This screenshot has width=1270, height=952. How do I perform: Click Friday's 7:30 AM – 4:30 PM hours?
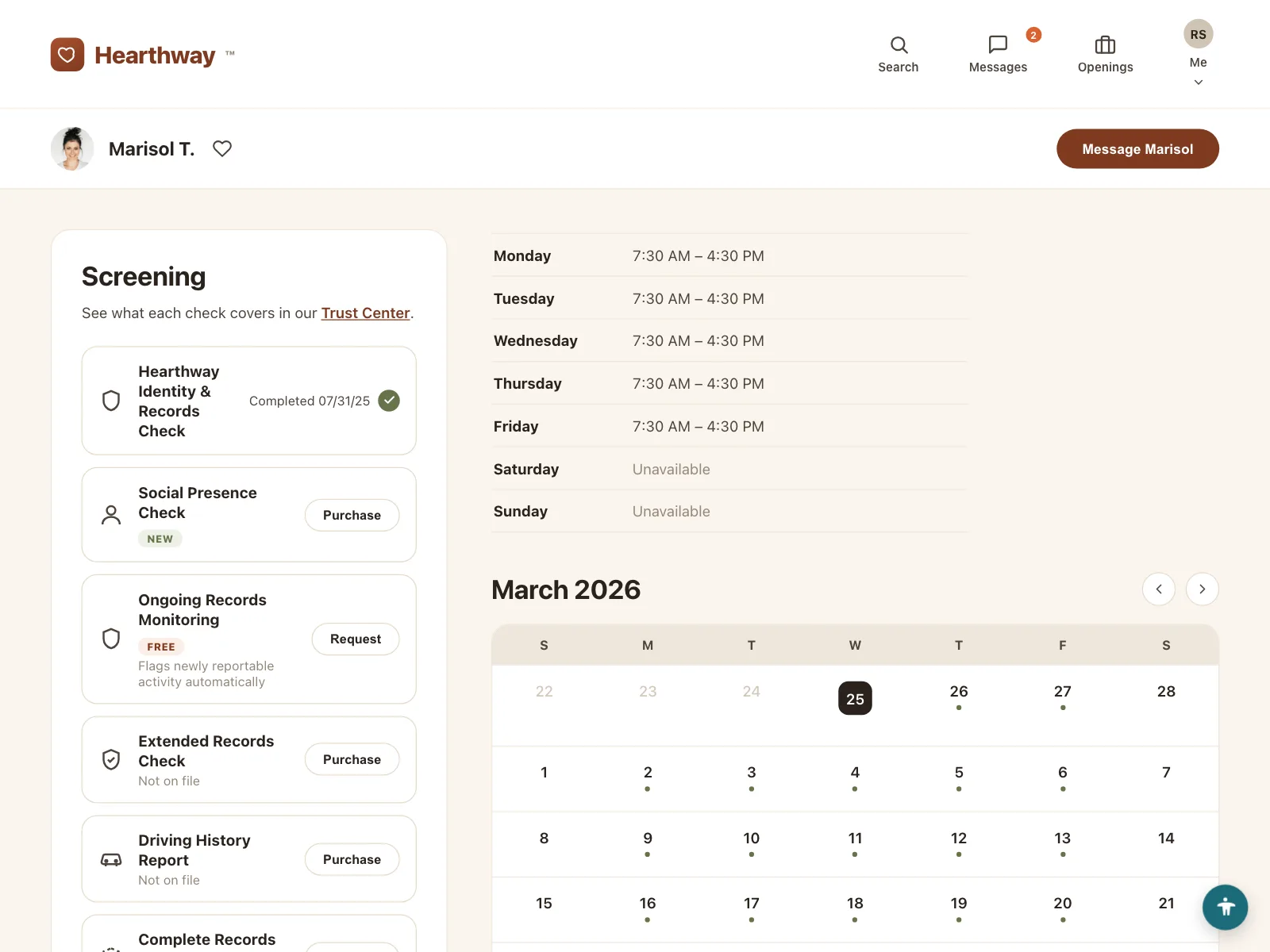tap(698, 426)
